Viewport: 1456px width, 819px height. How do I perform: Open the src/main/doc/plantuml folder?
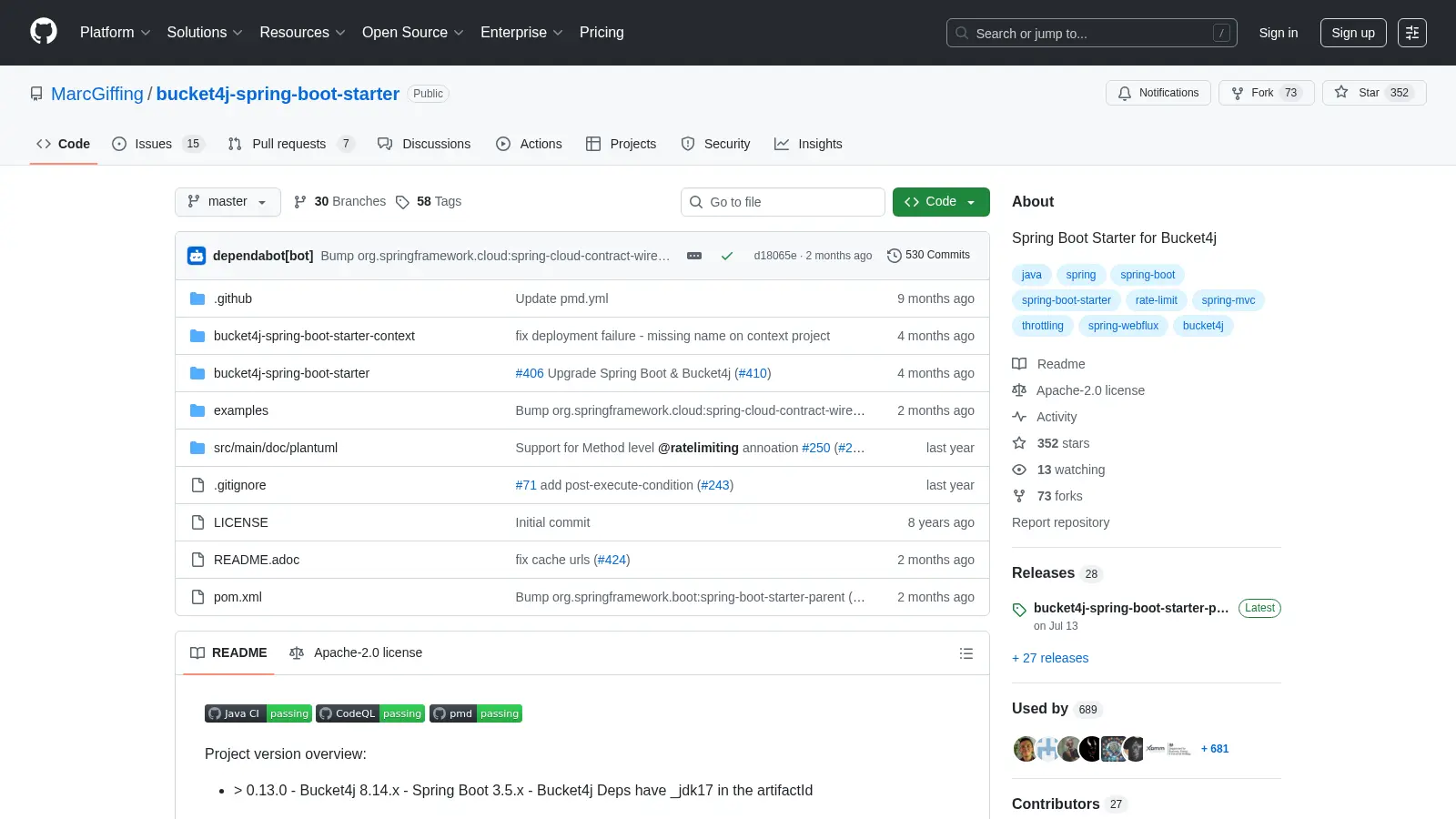point(276,448)
